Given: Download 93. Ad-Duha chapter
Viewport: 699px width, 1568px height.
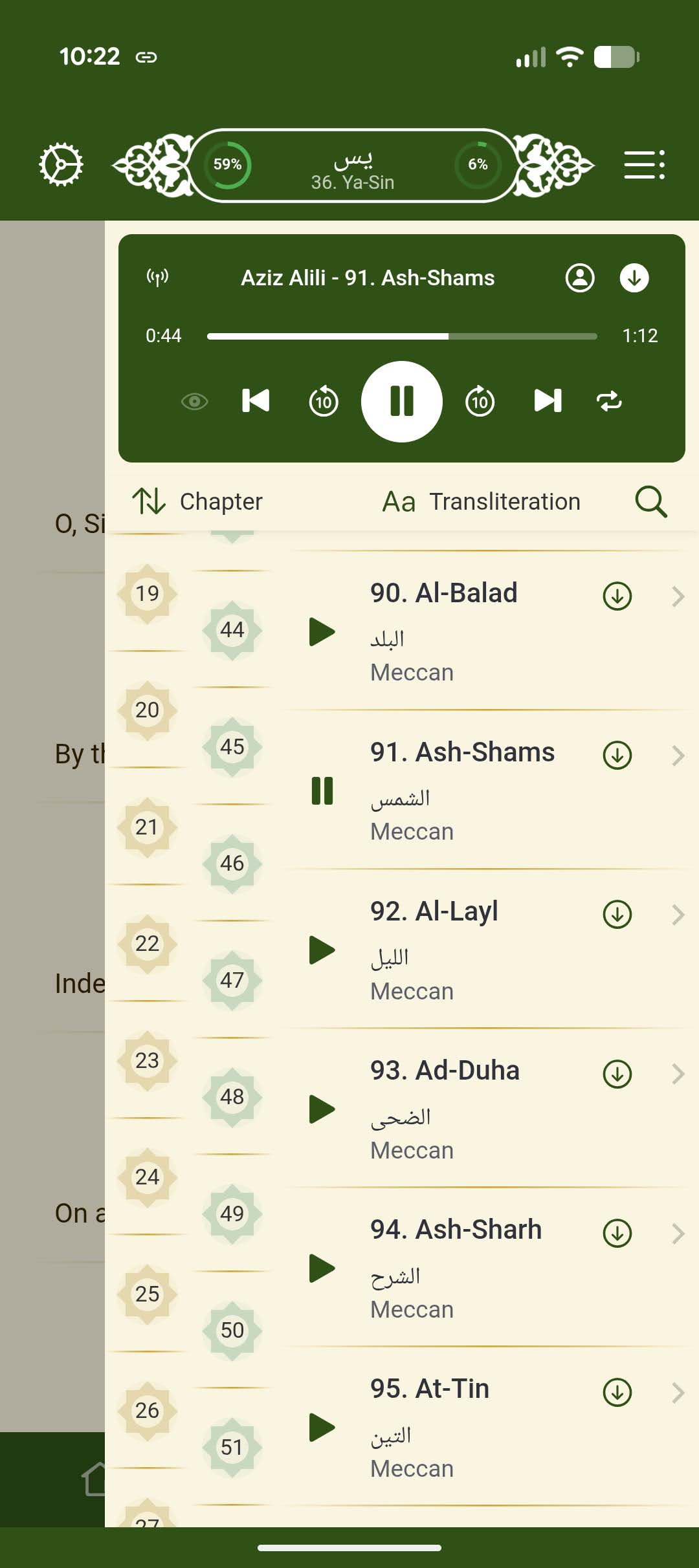Looking at the screenshot, I should [617, 1074].
